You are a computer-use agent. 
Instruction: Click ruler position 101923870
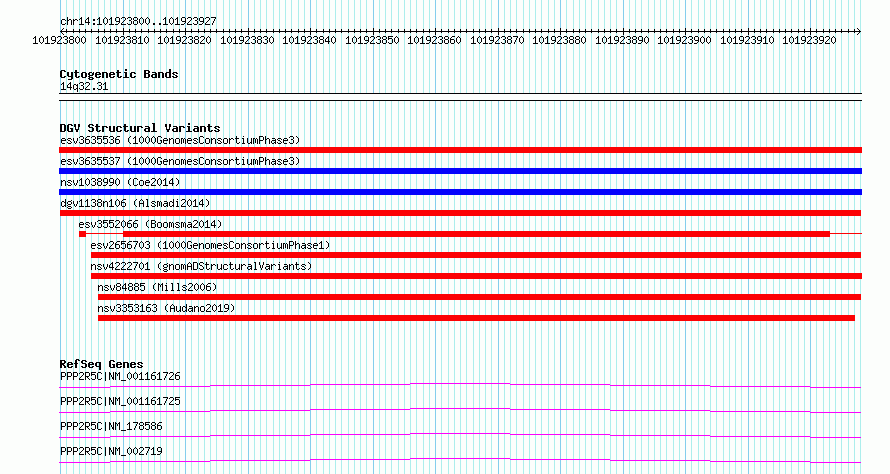[497, 40]
